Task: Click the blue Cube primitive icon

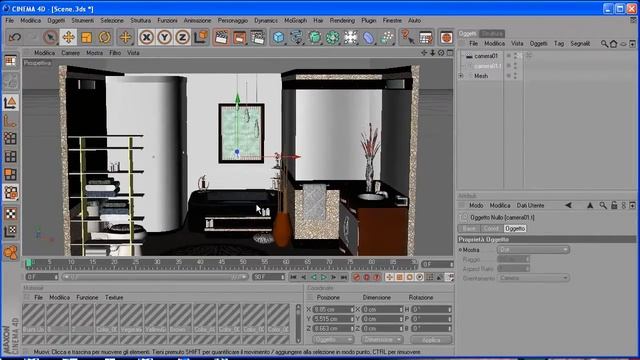Action: click(278, 37)
